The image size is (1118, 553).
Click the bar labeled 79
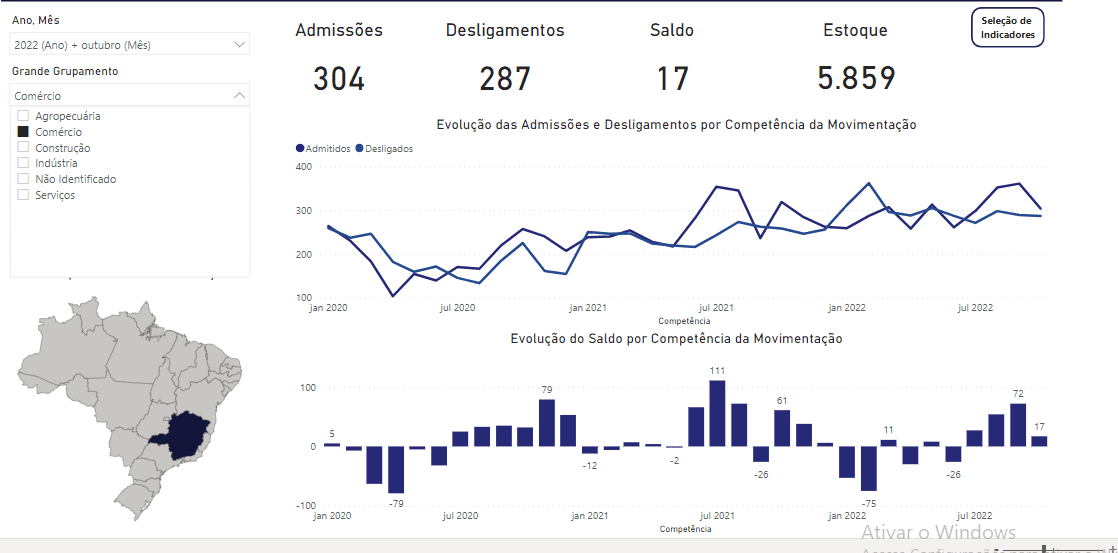tap(546, 423)
